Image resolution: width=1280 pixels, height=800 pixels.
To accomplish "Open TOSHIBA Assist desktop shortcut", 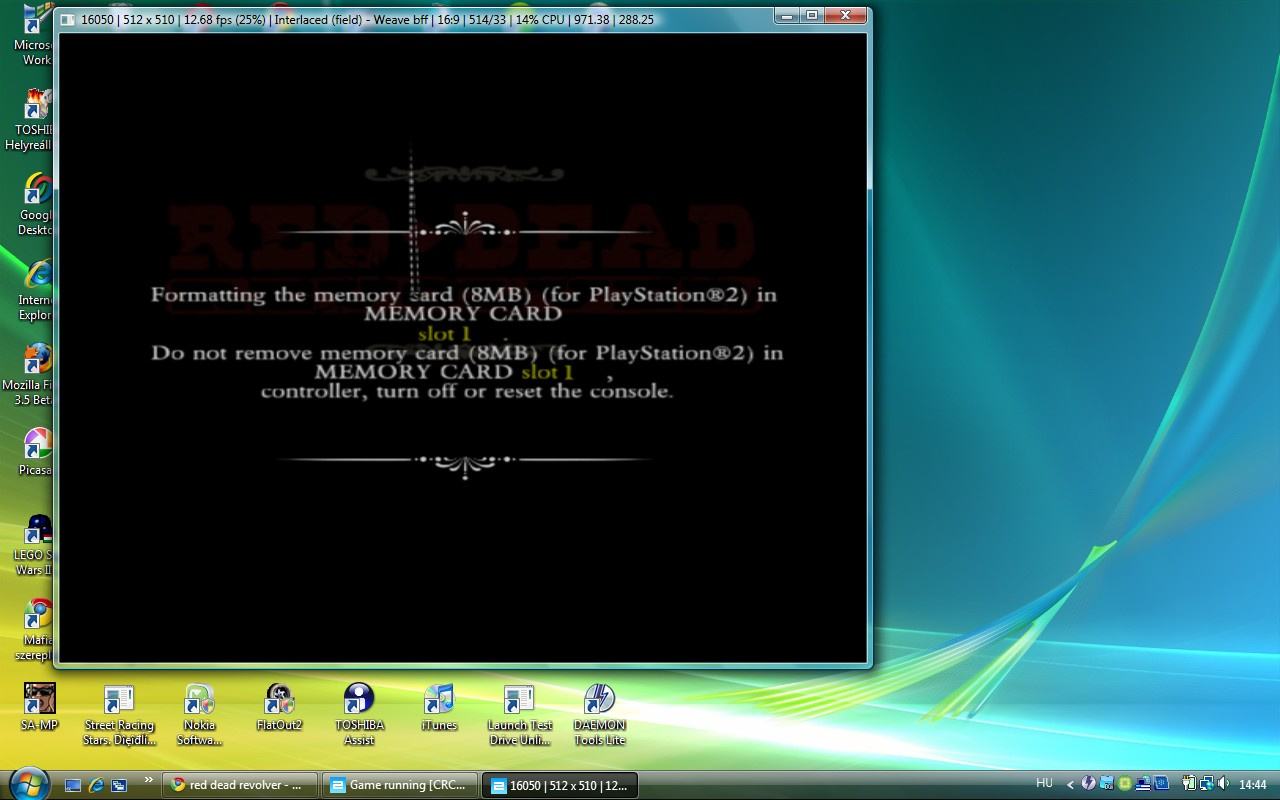I will (x=359, y=715).
